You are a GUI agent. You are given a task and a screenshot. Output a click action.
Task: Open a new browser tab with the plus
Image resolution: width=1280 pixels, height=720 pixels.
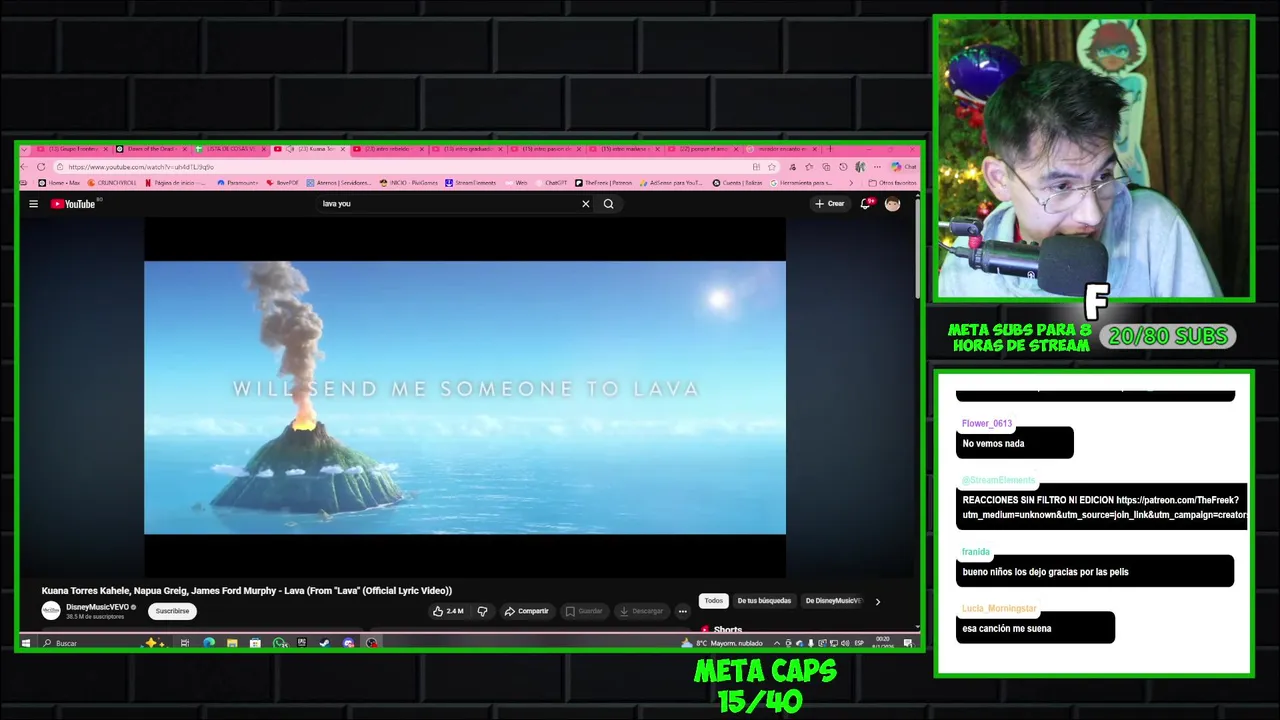pyautogui.click(x=829, y=149)
